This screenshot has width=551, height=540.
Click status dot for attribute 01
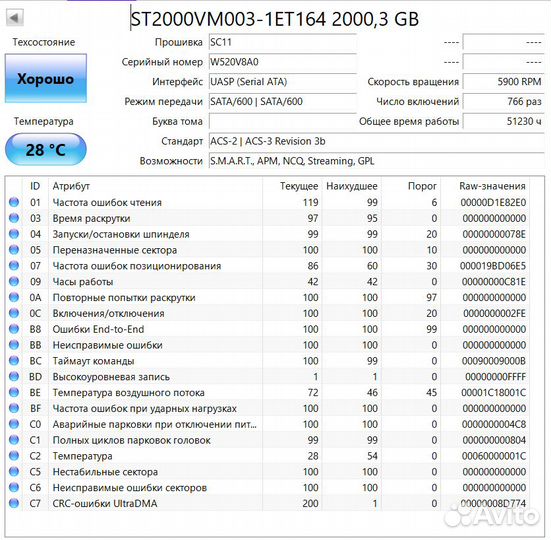point(14,202)
